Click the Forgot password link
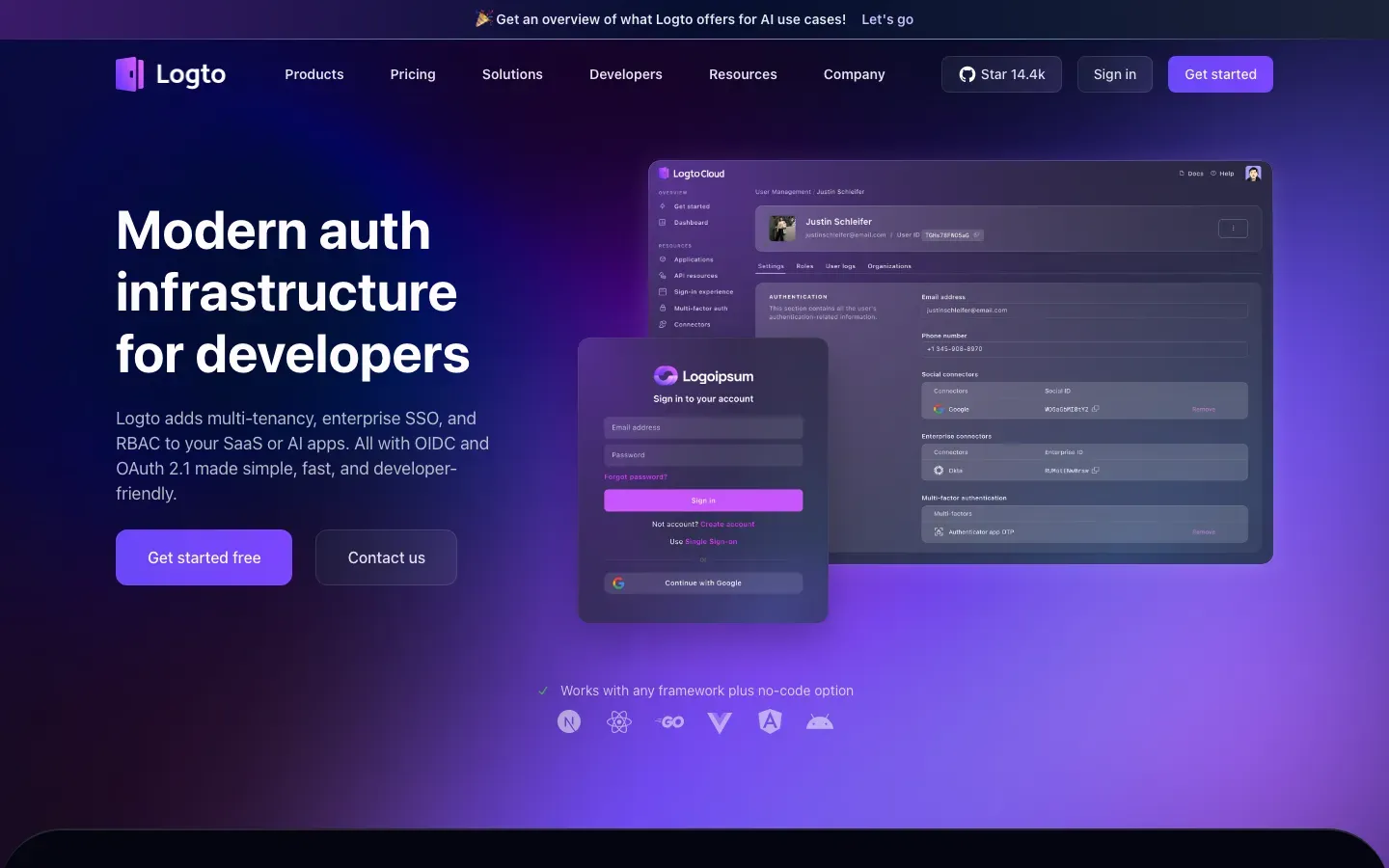This screenshot has height=868, width=1389. 636,476
